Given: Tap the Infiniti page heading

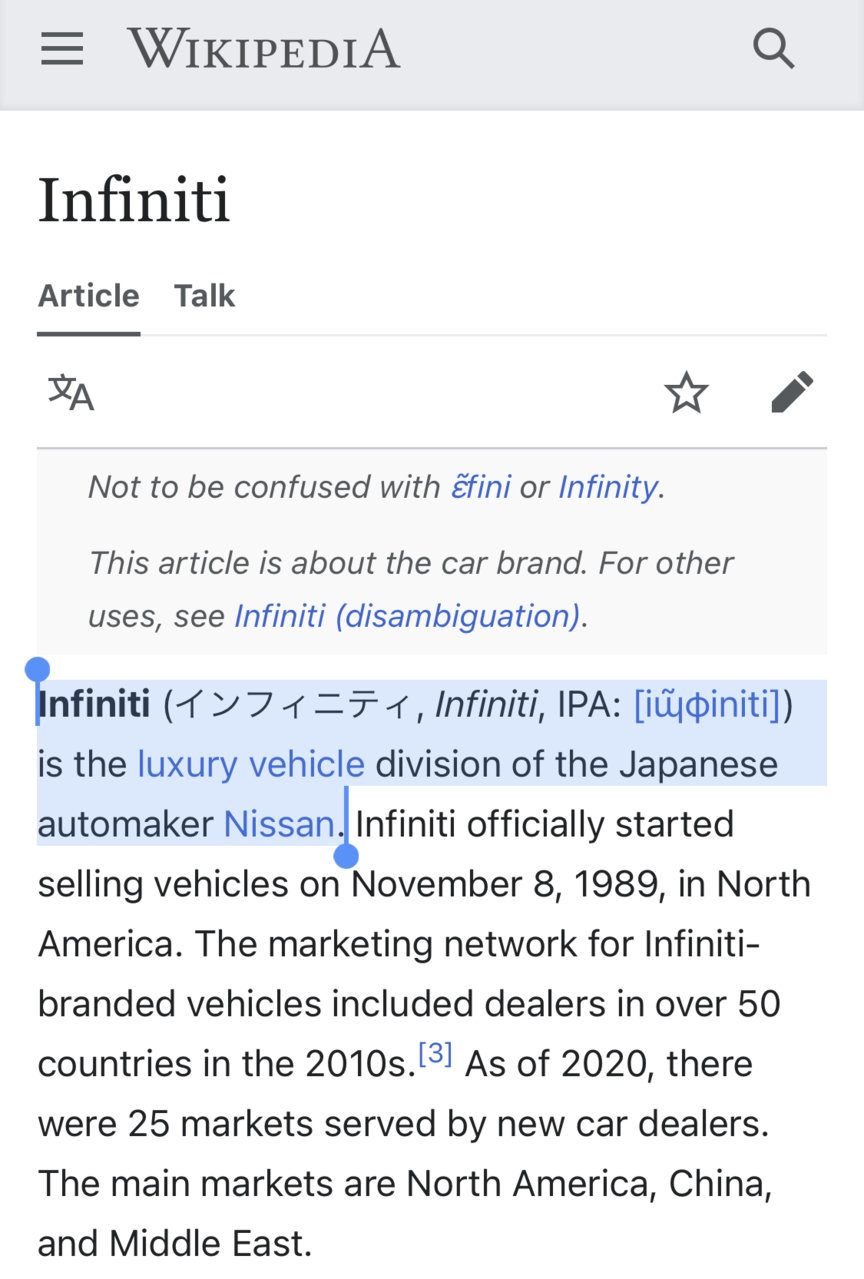Looking at the screenshot, I should point(134,200).
